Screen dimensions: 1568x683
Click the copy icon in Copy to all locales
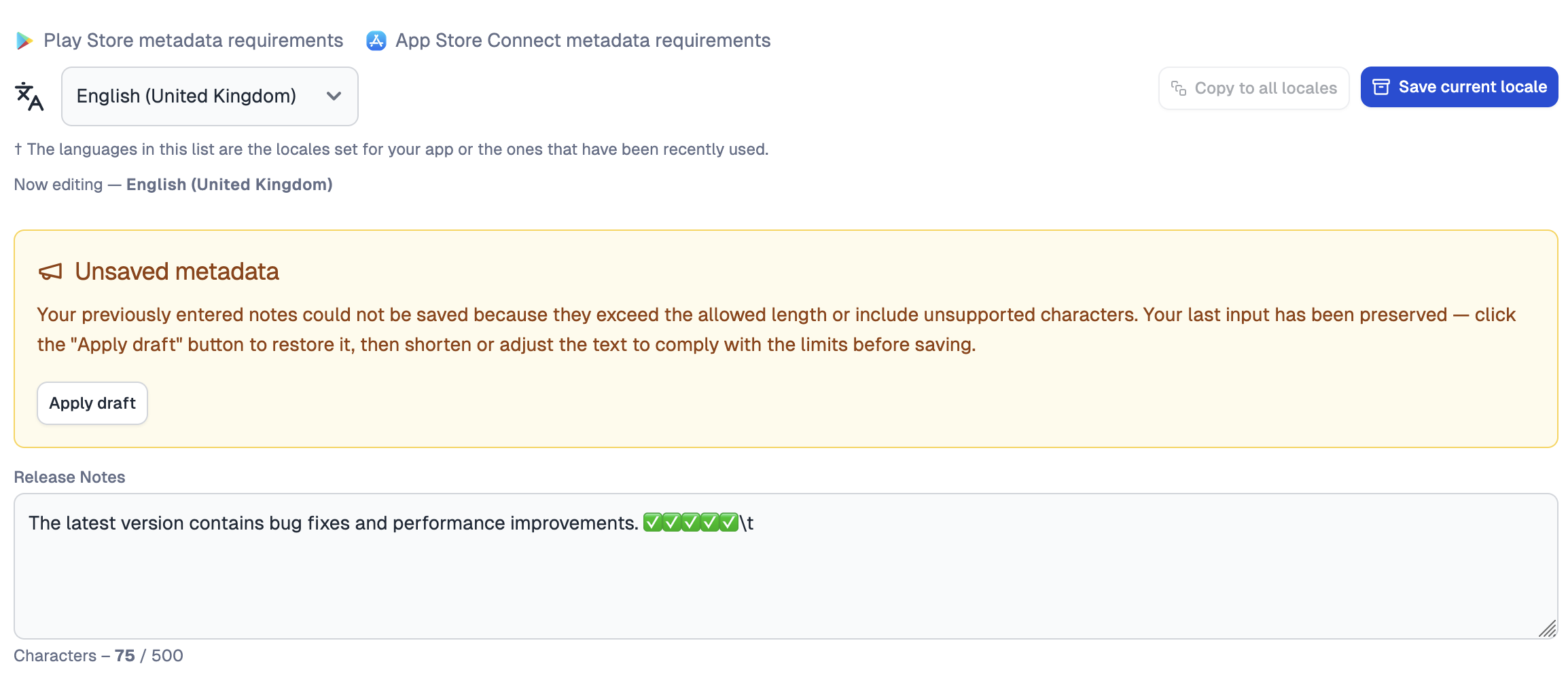pyautogui.click(x=1179, y=88)
